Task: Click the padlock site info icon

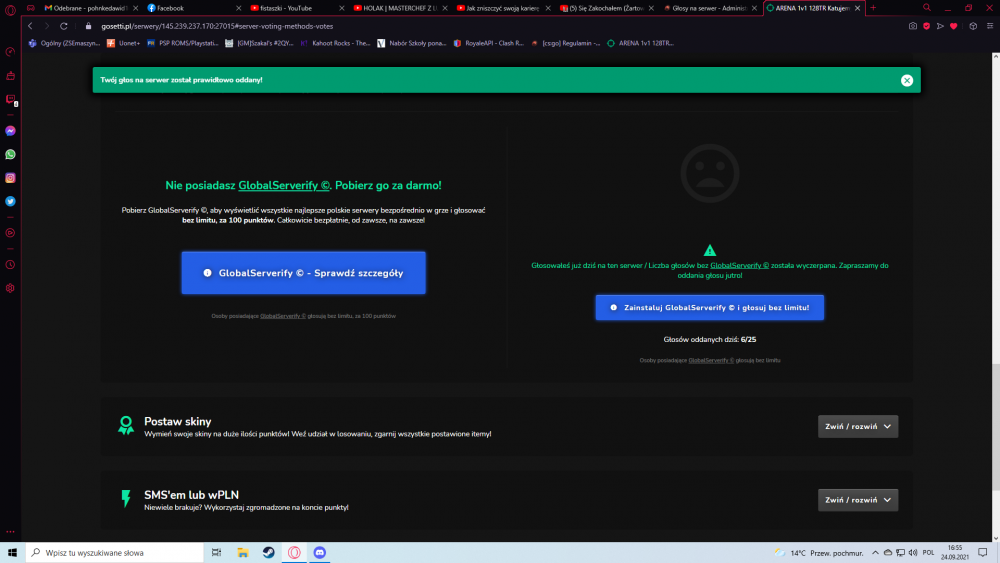Action: pos(89,26)
